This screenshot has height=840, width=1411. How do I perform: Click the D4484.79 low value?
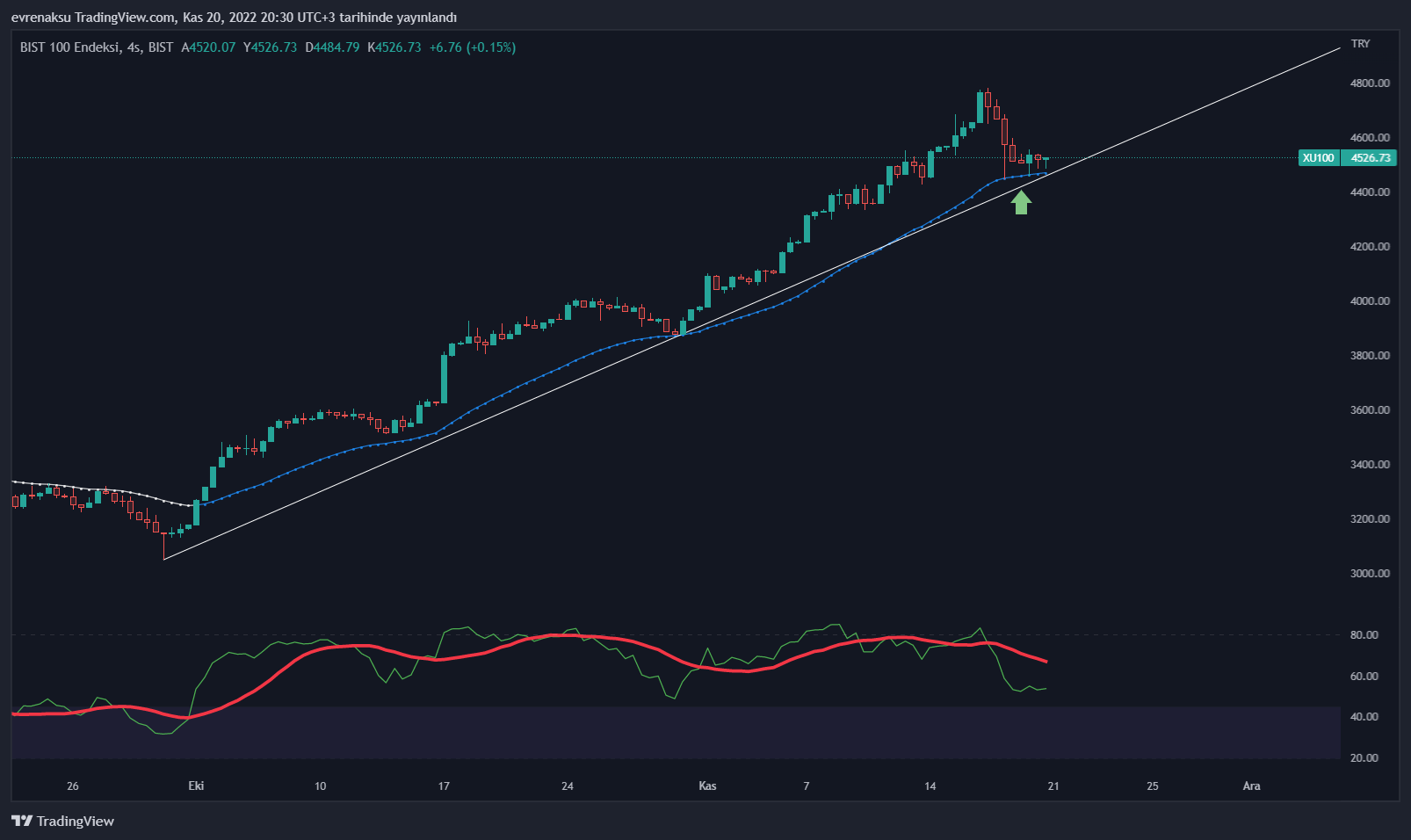(332, 47)
